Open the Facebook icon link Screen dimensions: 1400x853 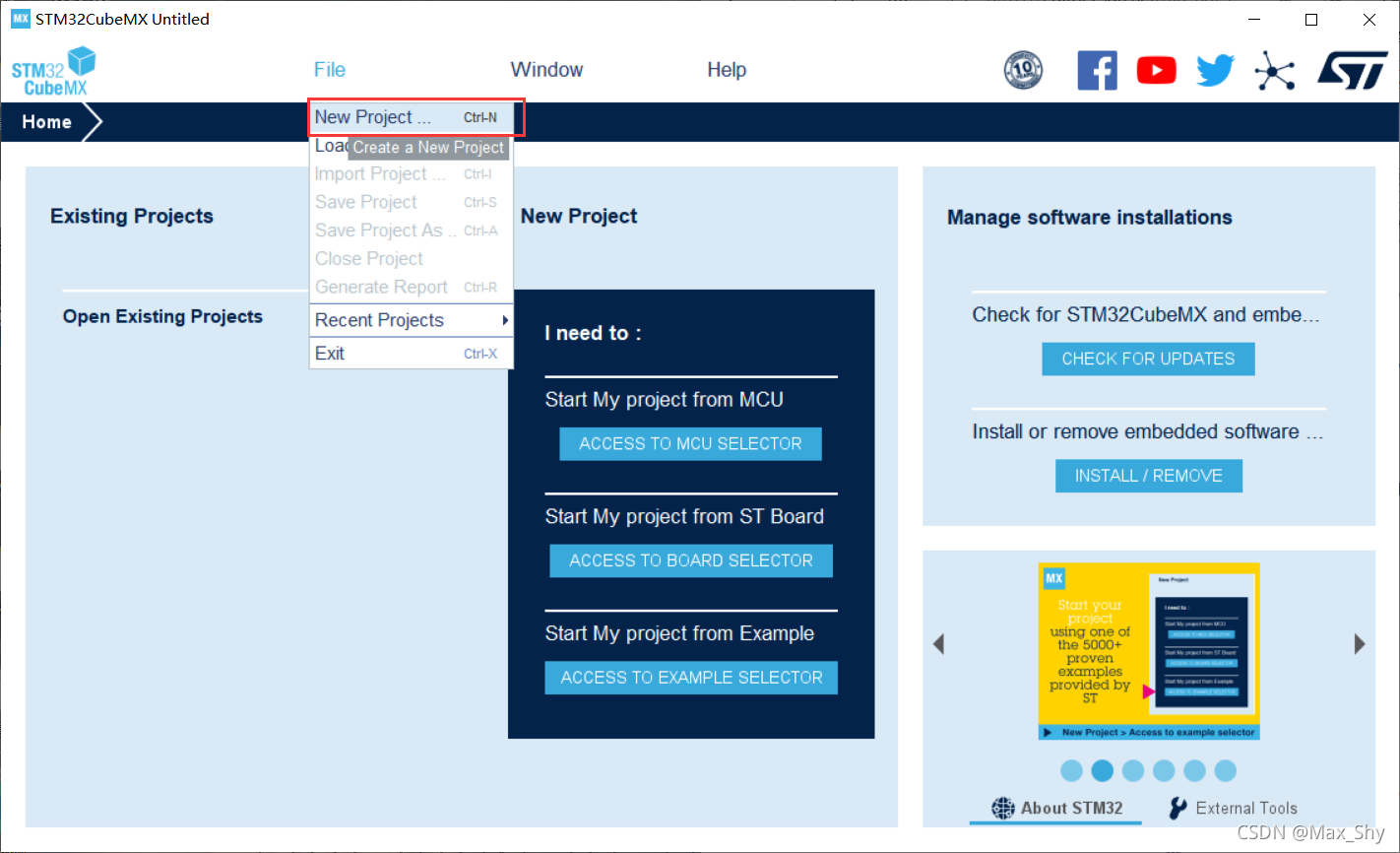[1097, 70]
